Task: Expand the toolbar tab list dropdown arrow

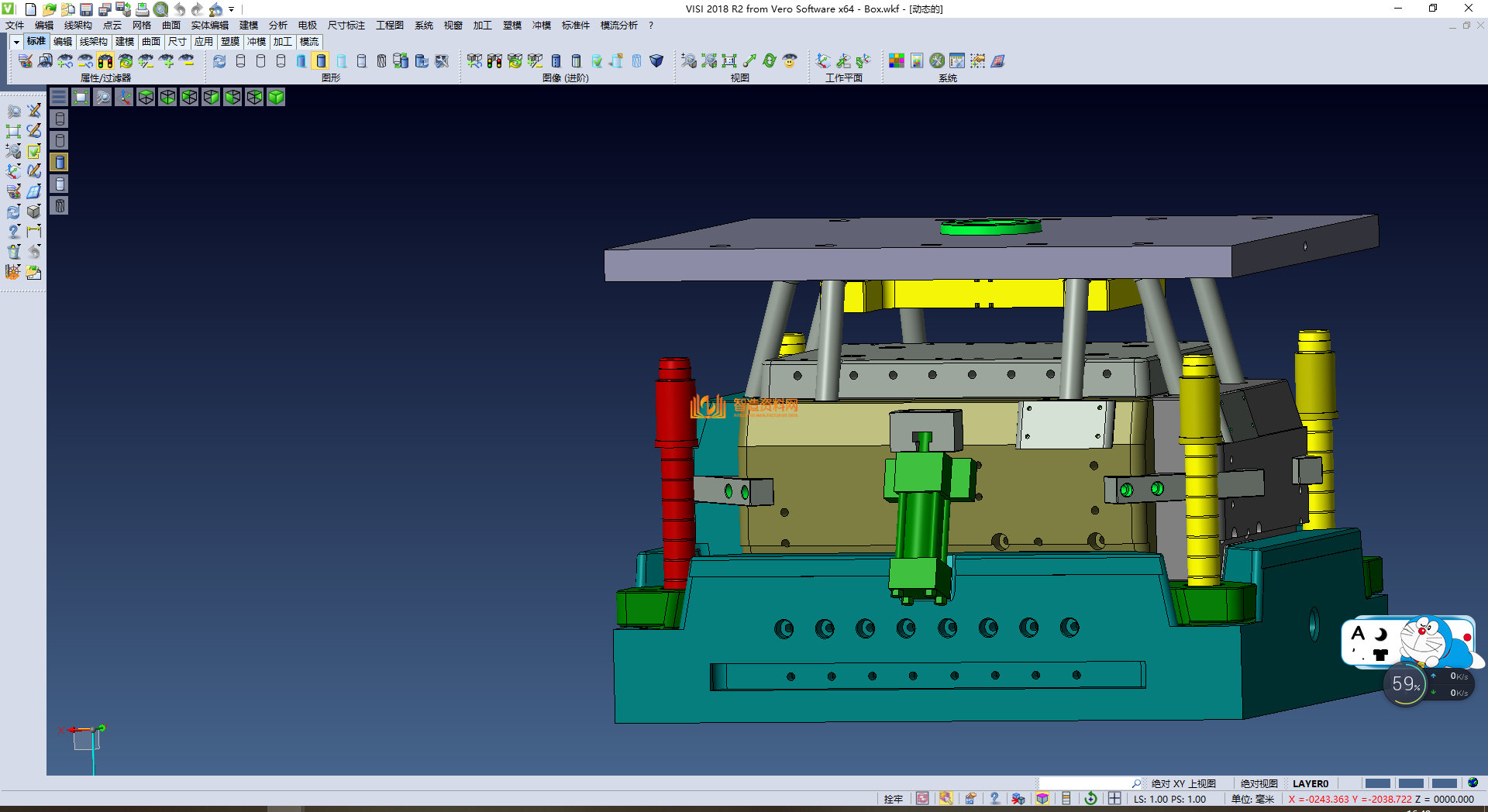Action: click(x=16, y=42)
